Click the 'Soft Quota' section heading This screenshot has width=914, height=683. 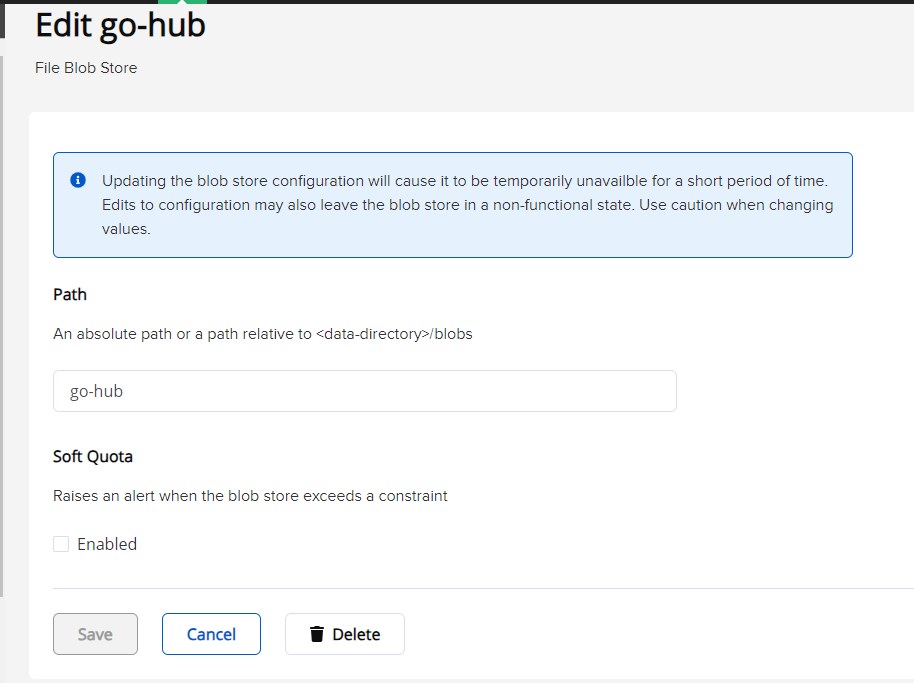tap(93, 456)
